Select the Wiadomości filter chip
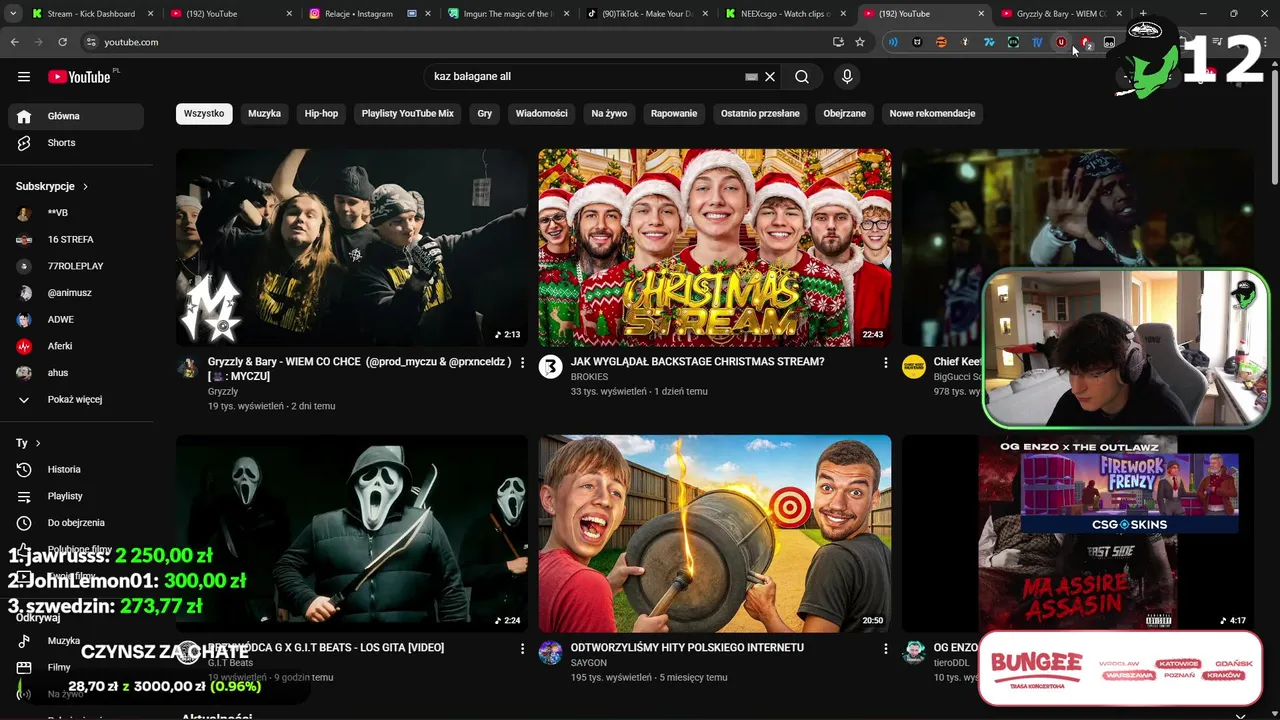The image size is (1280, 720). 541,114
